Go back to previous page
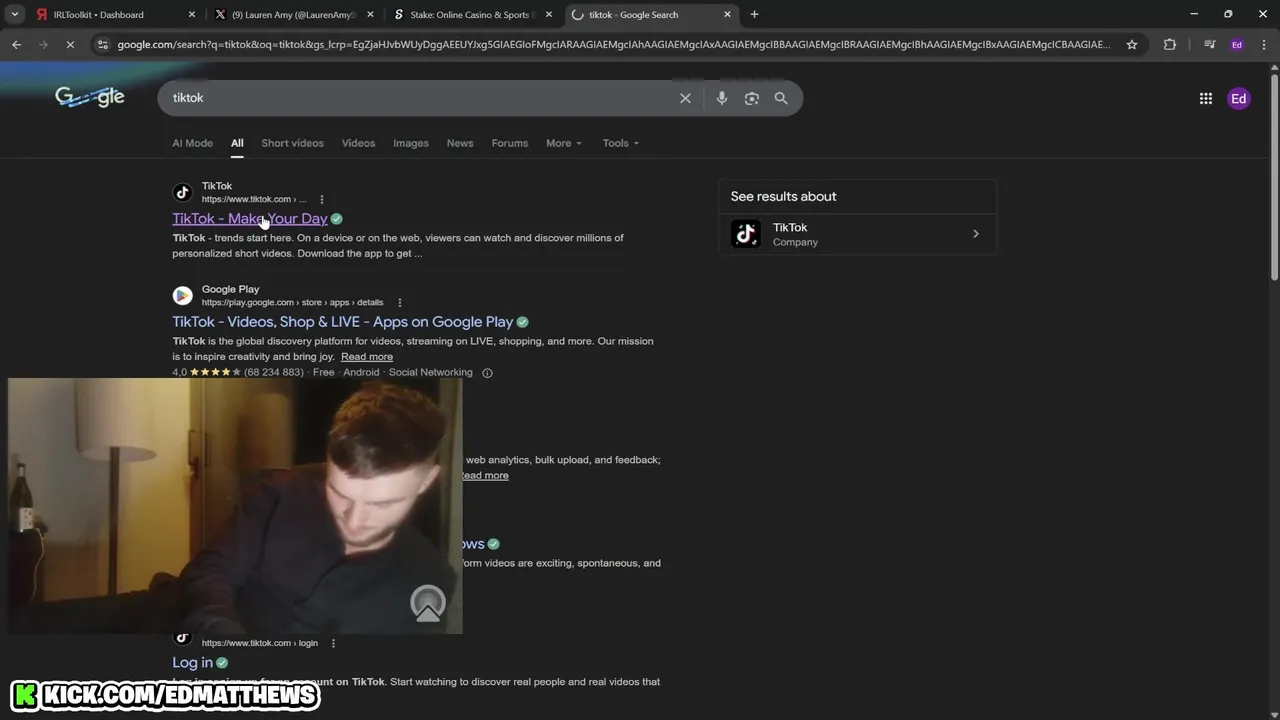 tap(16, 44)
